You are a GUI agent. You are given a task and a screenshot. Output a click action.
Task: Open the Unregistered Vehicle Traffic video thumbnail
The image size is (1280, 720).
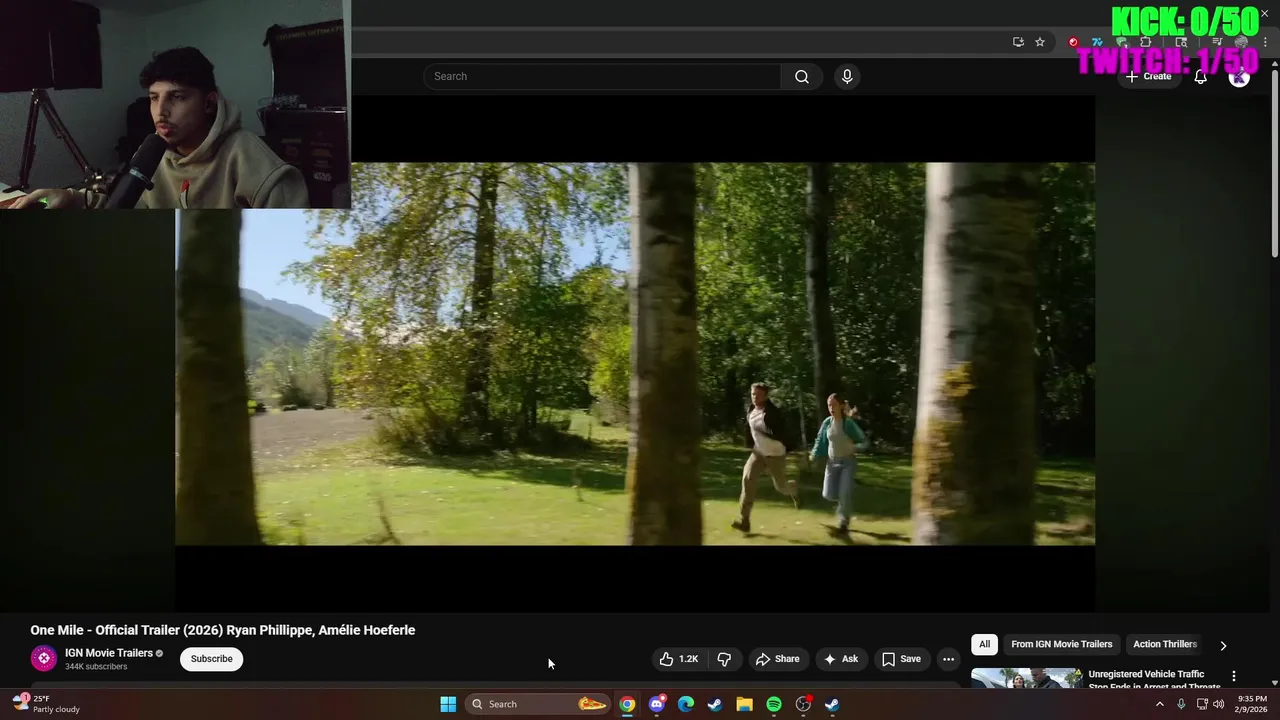coord(1026,679)
